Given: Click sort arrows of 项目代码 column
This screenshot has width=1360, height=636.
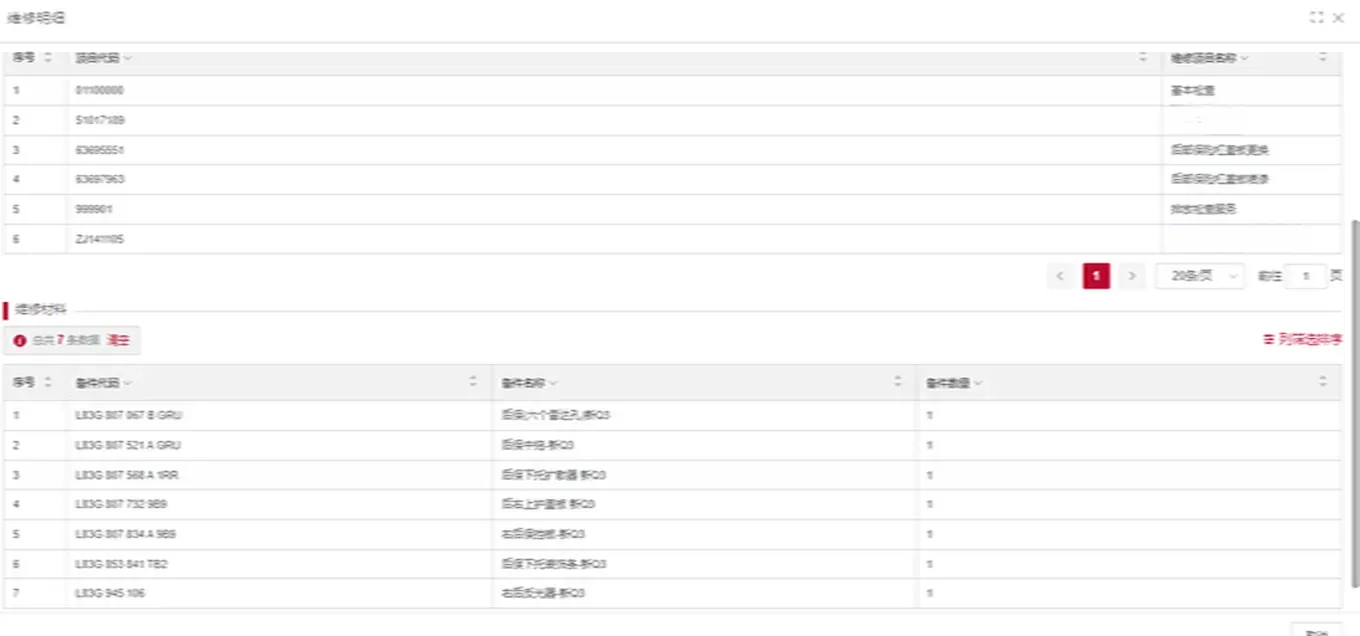Looking at the screenshot, I should 1143,58.
